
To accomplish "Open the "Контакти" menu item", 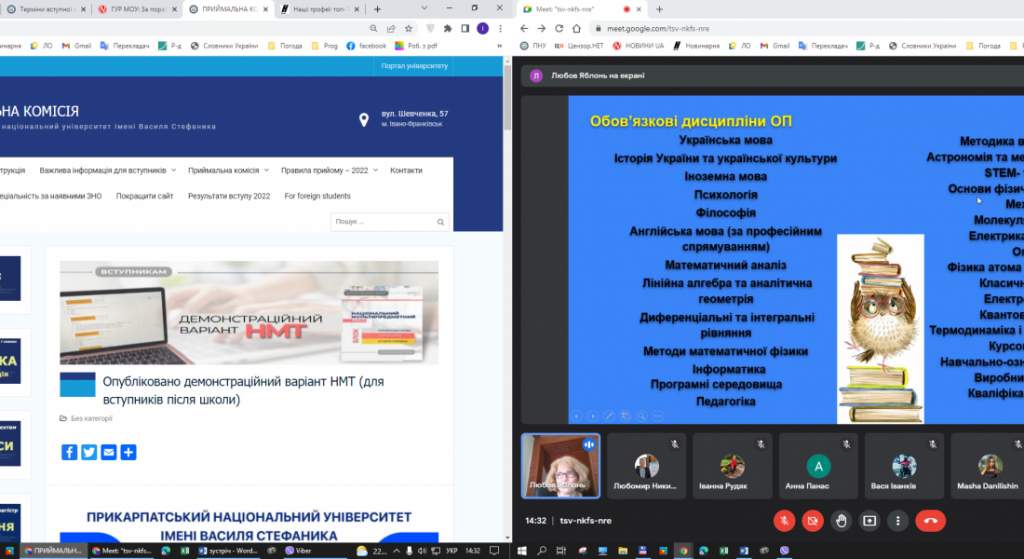I will click(x=406, y=170).
